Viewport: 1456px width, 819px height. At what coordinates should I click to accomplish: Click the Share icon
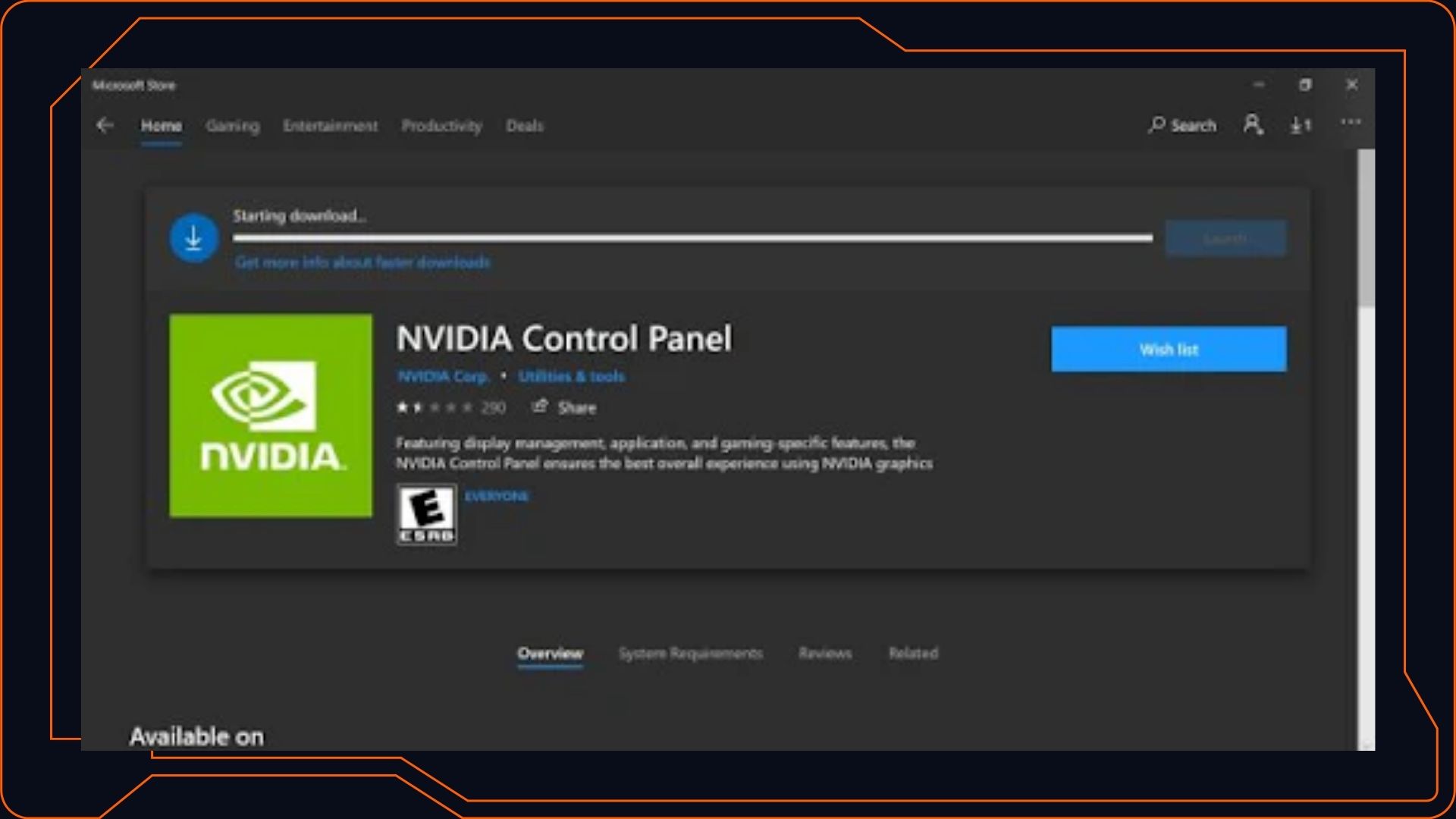coord(539,406)
